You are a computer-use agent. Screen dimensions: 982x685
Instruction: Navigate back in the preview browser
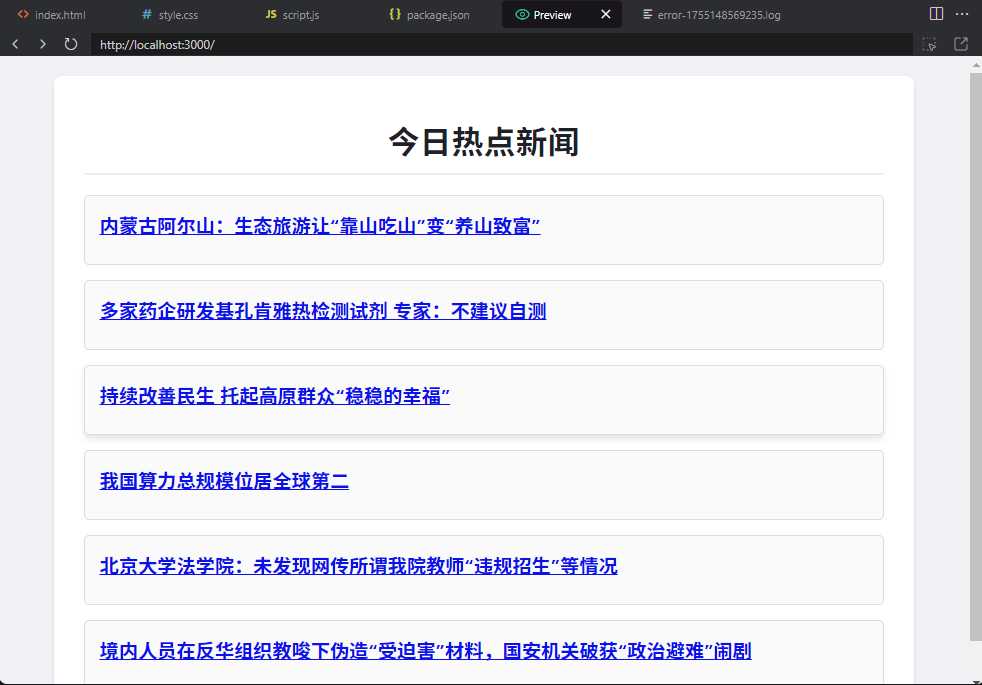[x=14, y=44]
